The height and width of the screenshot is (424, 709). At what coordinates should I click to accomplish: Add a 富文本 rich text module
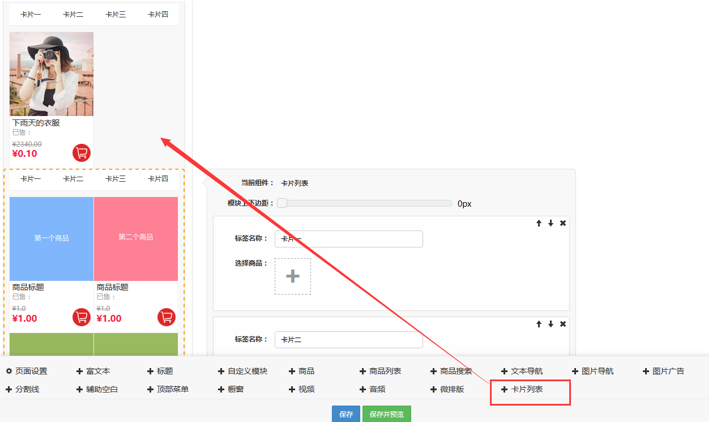[x=94, y=371]
